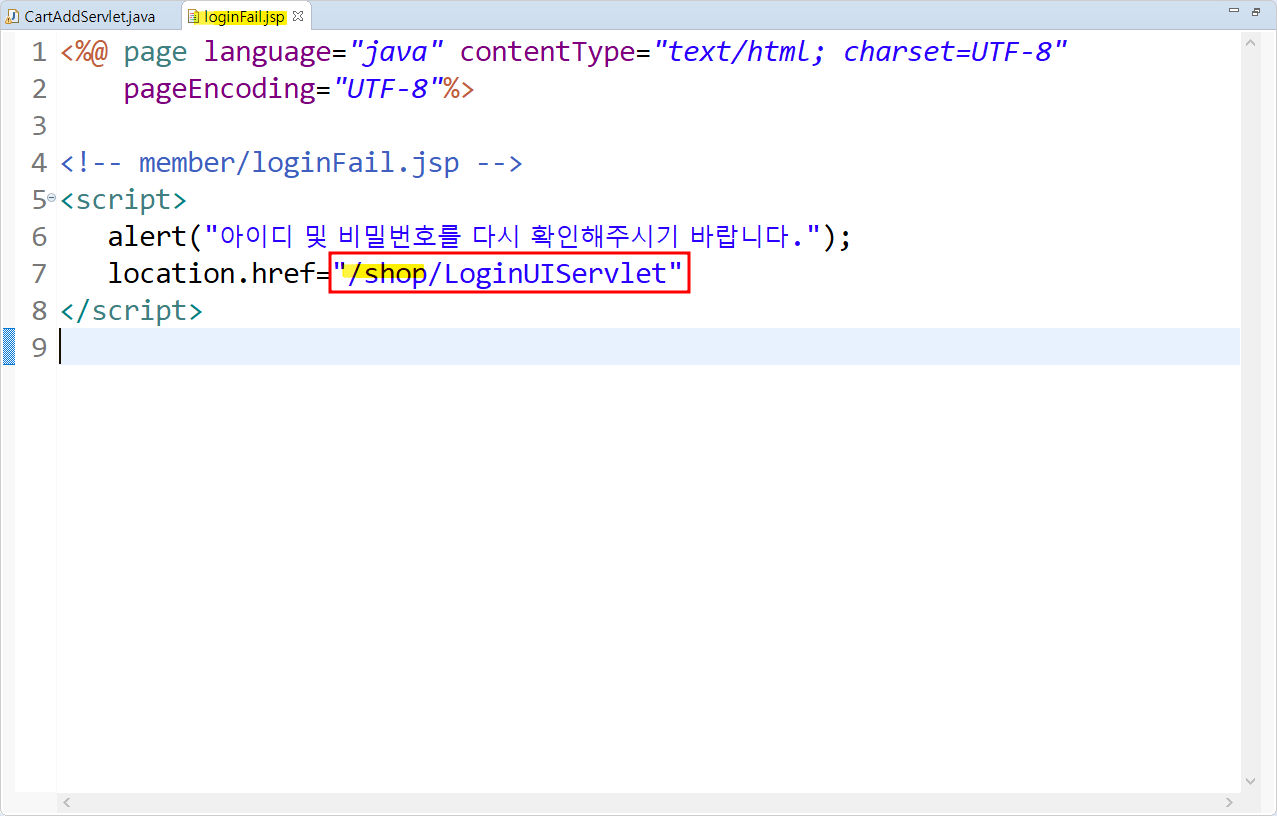
Task: Maximize the editor area using top-right icon
Action: (x=1255, y=12)
